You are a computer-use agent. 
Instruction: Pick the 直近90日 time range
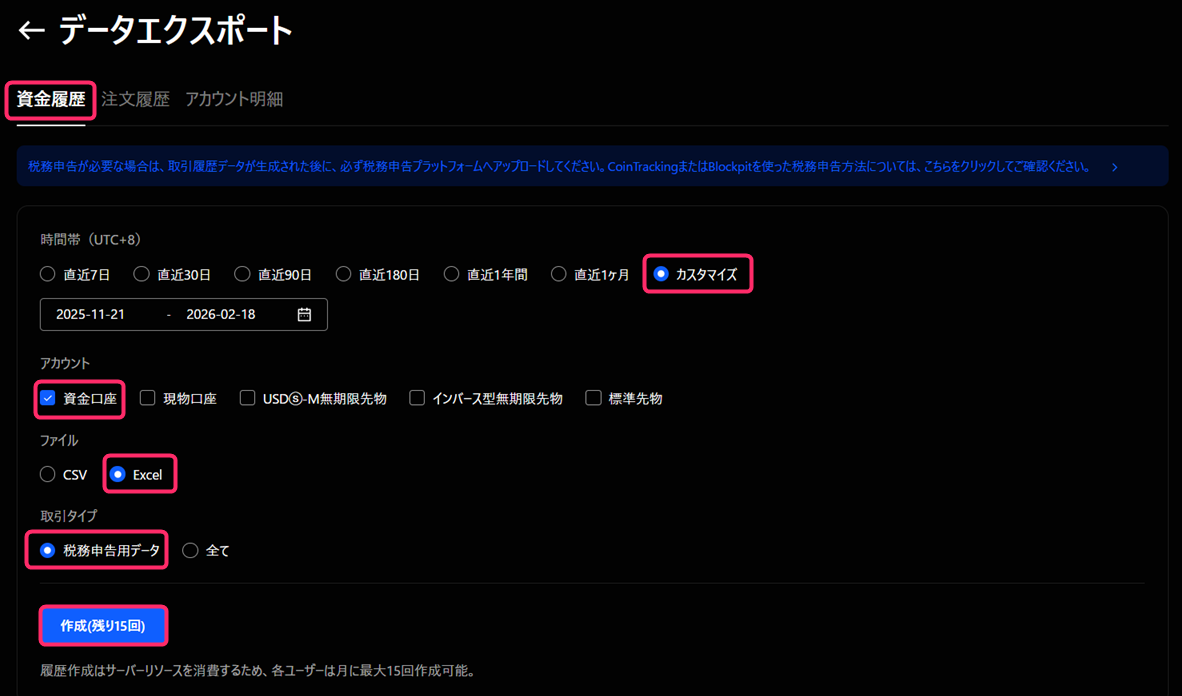243,274
